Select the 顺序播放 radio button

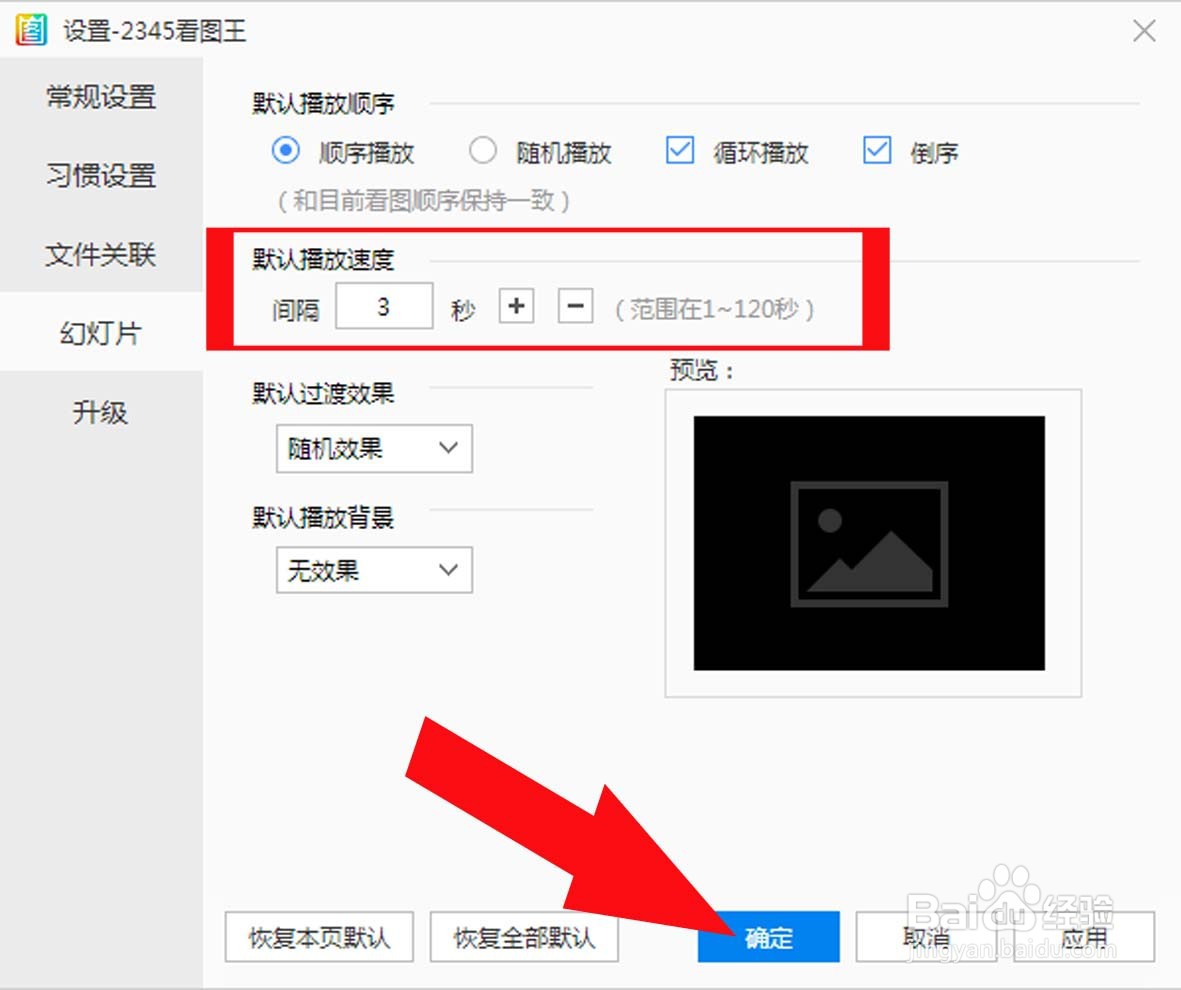(285, 151)
